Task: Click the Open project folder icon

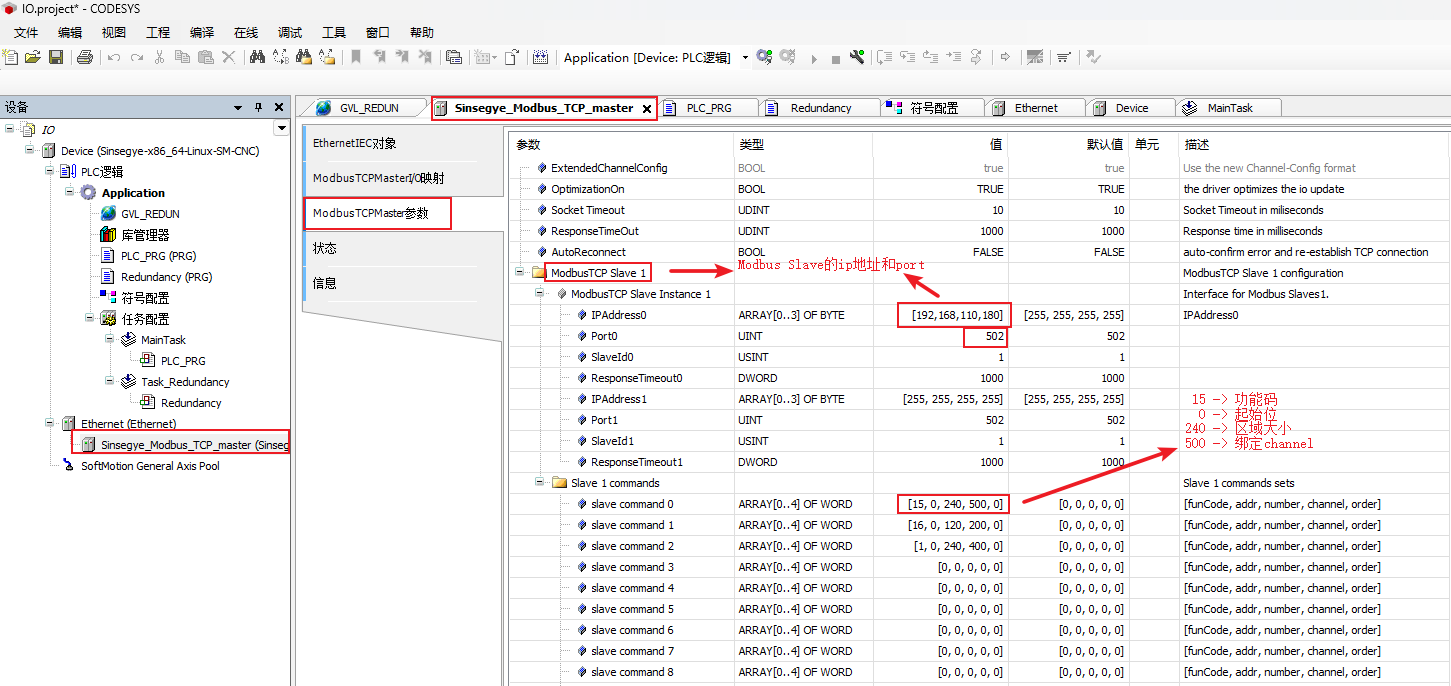Action: click(33, 57)
